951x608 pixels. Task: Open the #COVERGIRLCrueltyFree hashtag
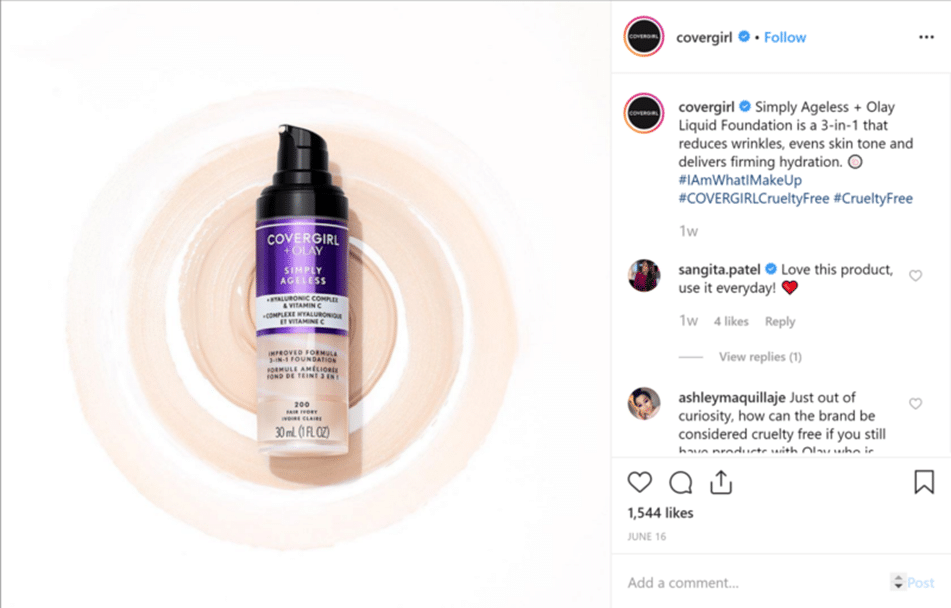tap(753, 198)
